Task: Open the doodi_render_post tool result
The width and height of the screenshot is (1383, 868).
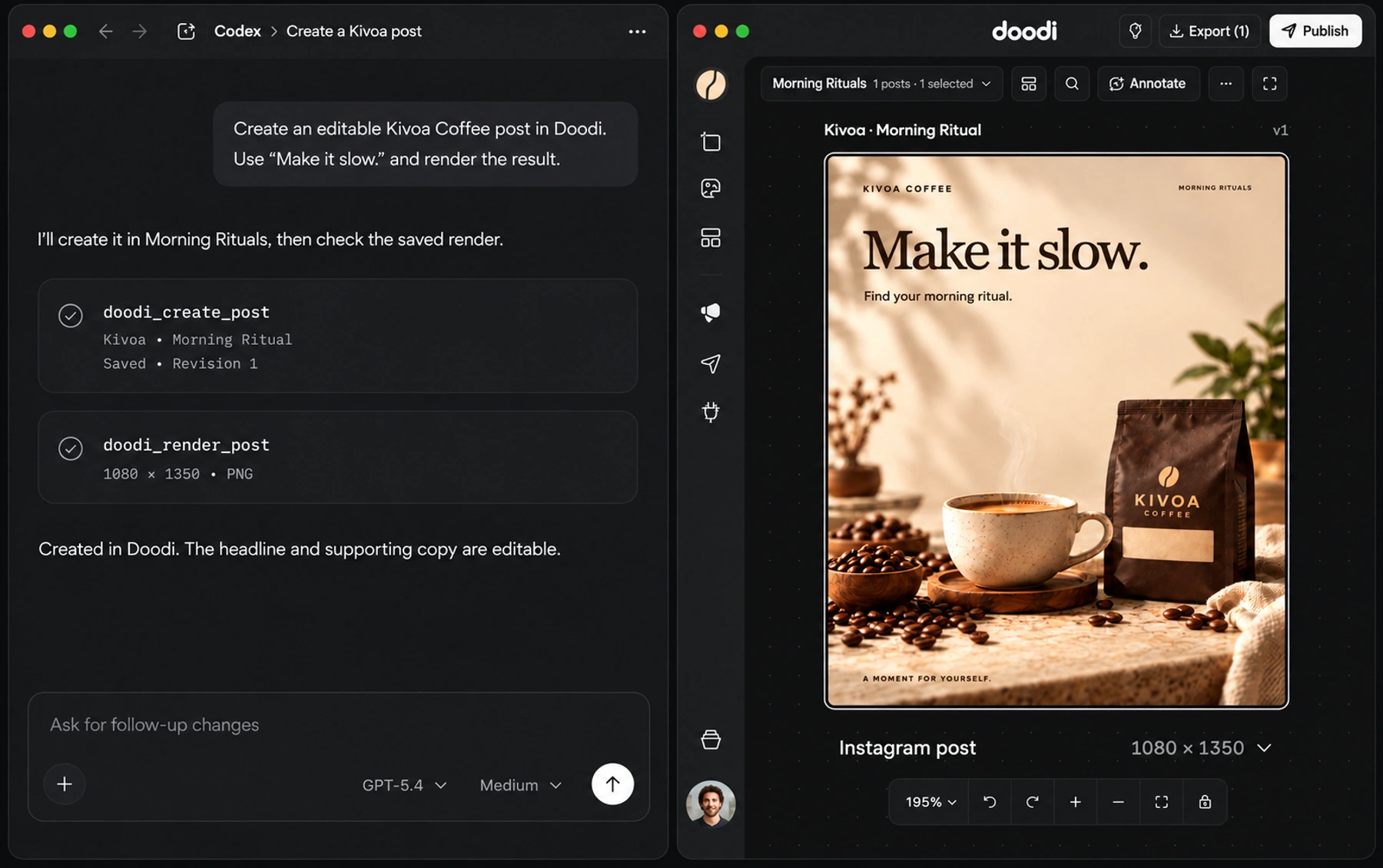Action: (338, 457)
